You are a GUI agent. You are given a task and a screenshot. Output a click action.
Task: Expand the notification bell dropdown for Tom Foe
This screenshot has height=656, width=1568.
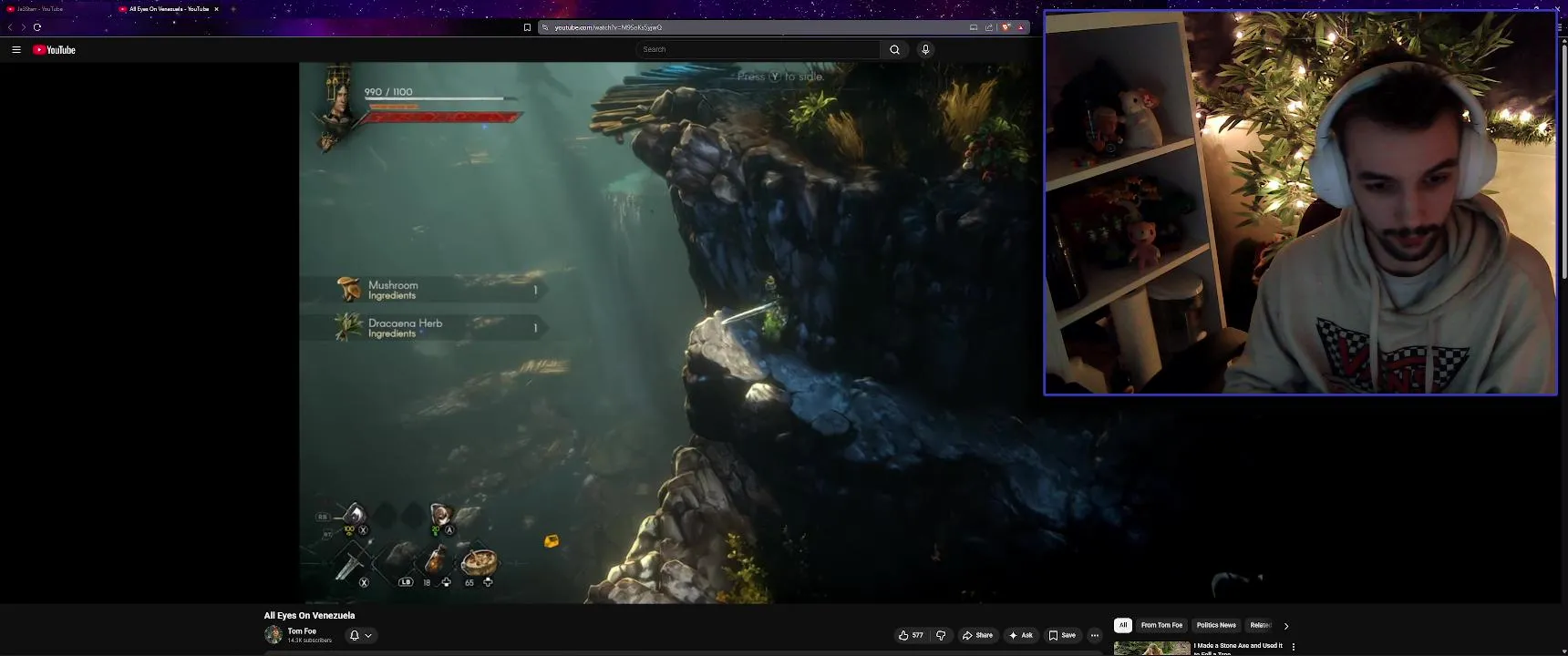360,635
